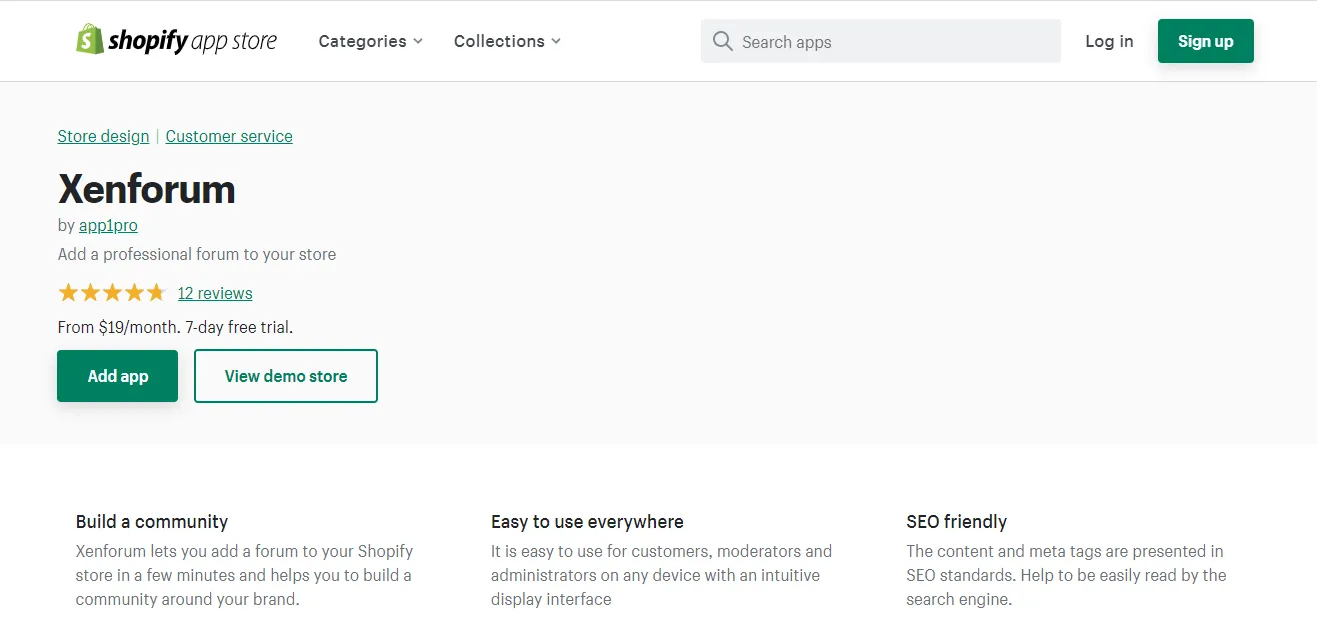Click the third gold rating star
Viewport: 1317px width, 618px height.
click(112, 293)
